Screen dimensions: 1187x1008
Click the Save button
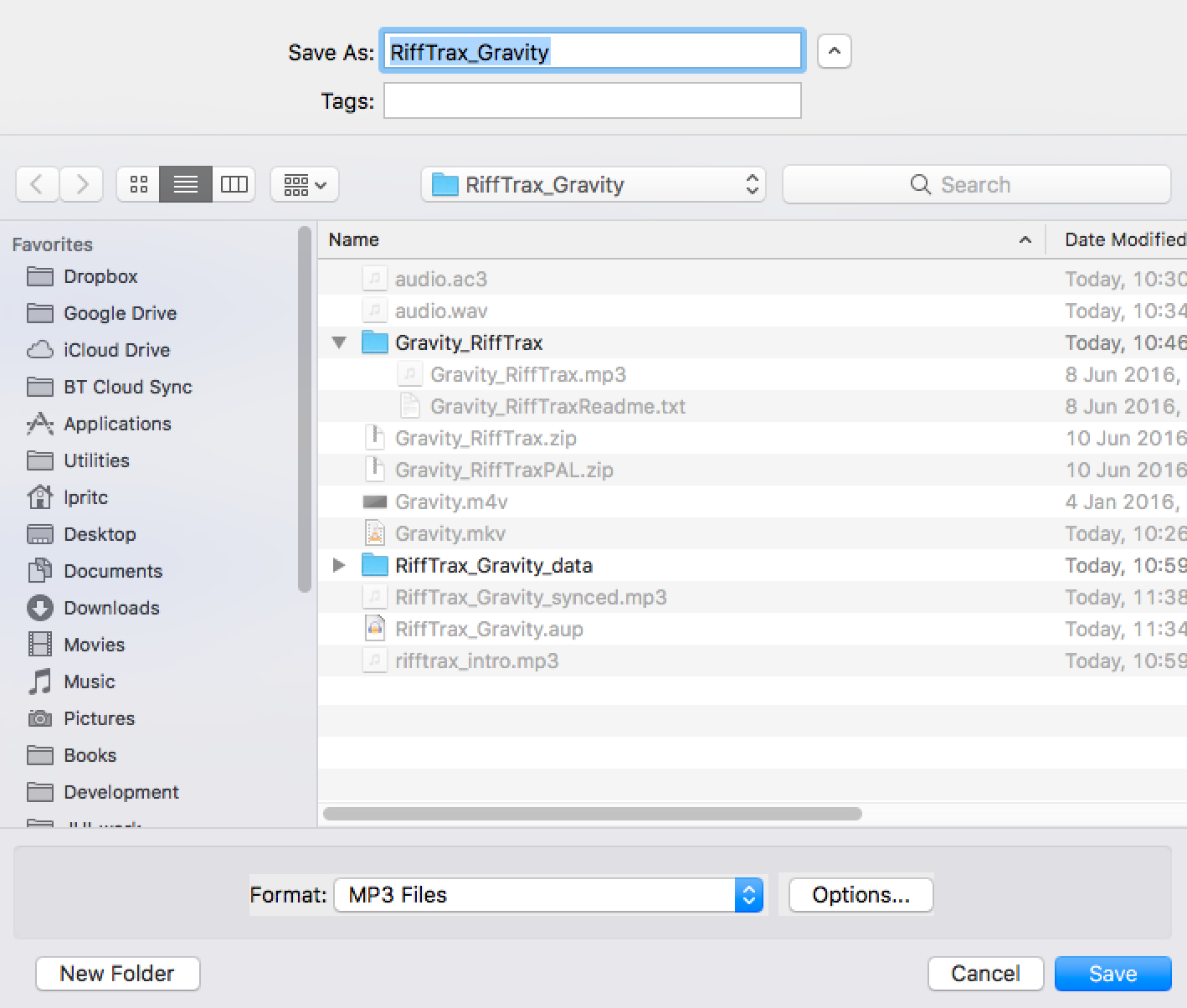click(1112, 974)
